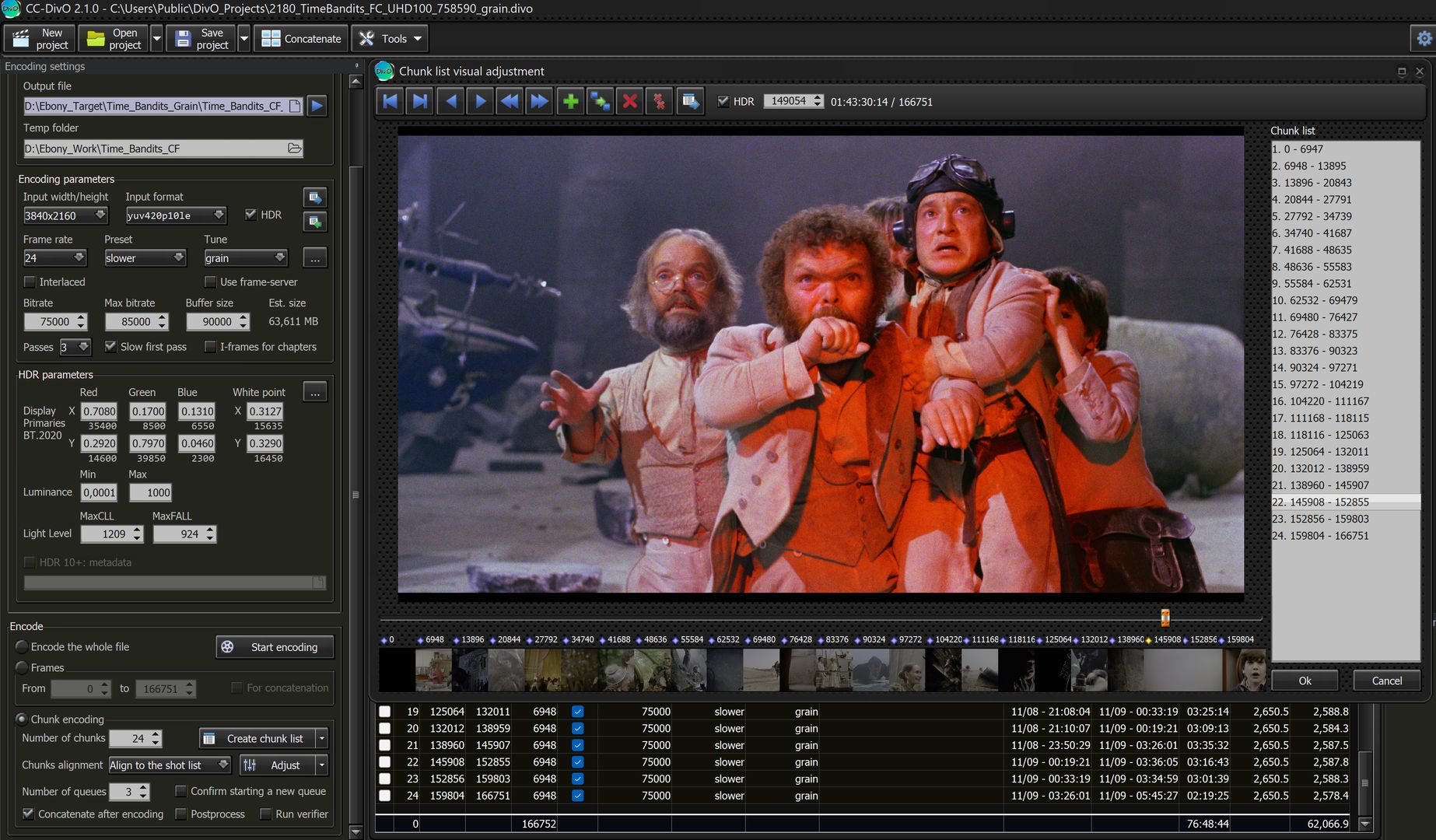The width and height of the screenshot is (1436, 840).
Task: Open Preset slower dropdown
Action: (145, 257)
